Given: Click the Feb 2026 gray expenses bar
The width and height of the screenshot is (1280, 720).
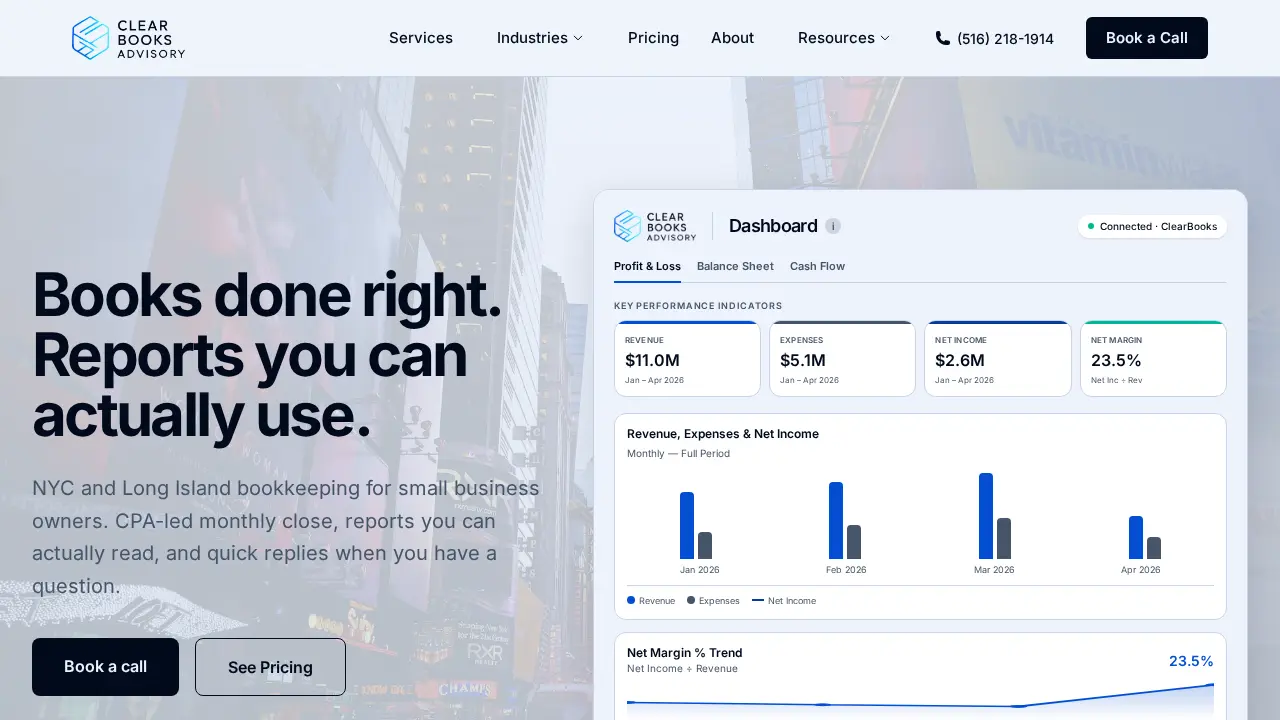Looking at the screenshot, I should [x=854, y=542].
